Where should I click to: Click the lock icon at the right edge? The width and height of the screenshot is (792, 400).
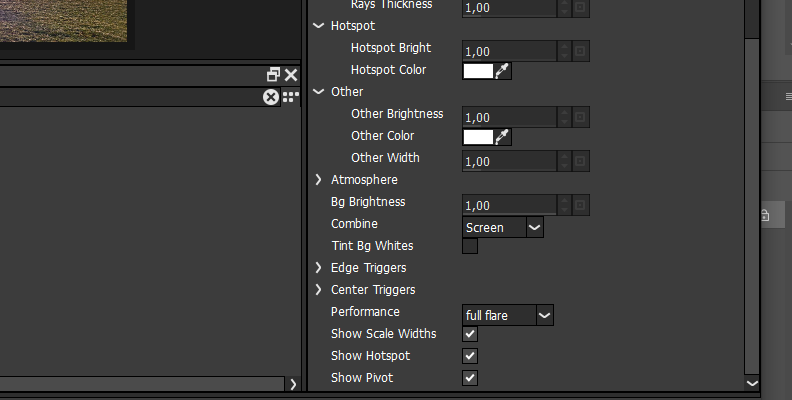click(765, 215)
